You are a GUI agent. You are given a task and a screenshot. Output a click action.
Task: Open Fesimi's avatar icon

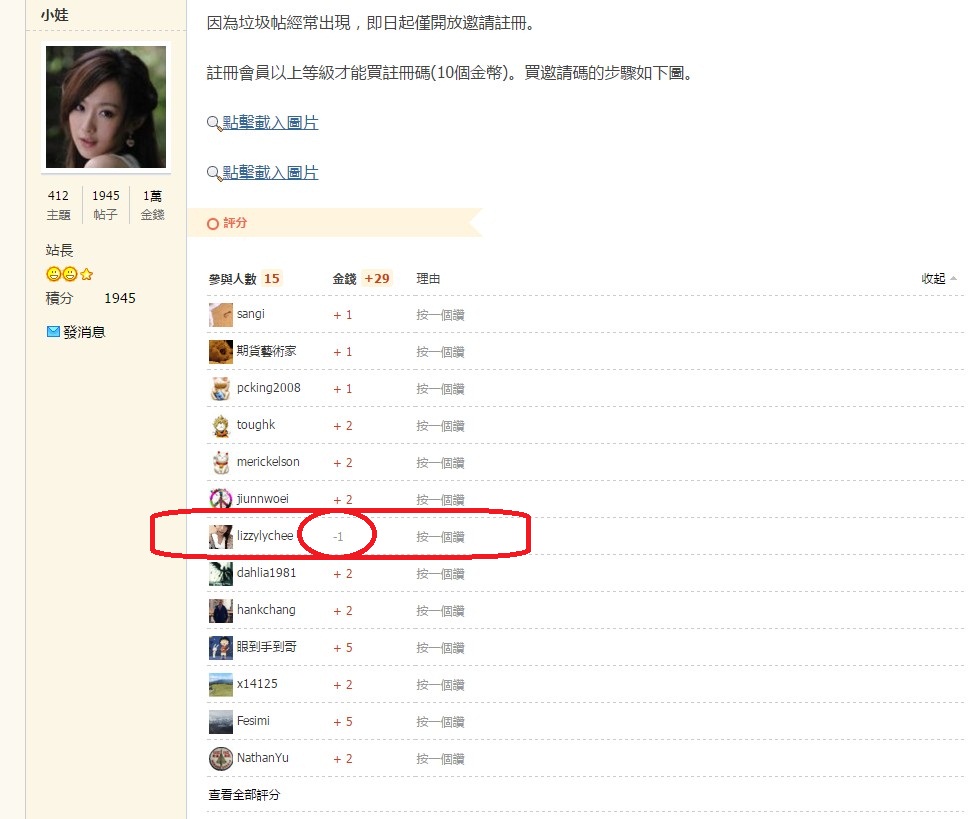(x=221, y=721)
